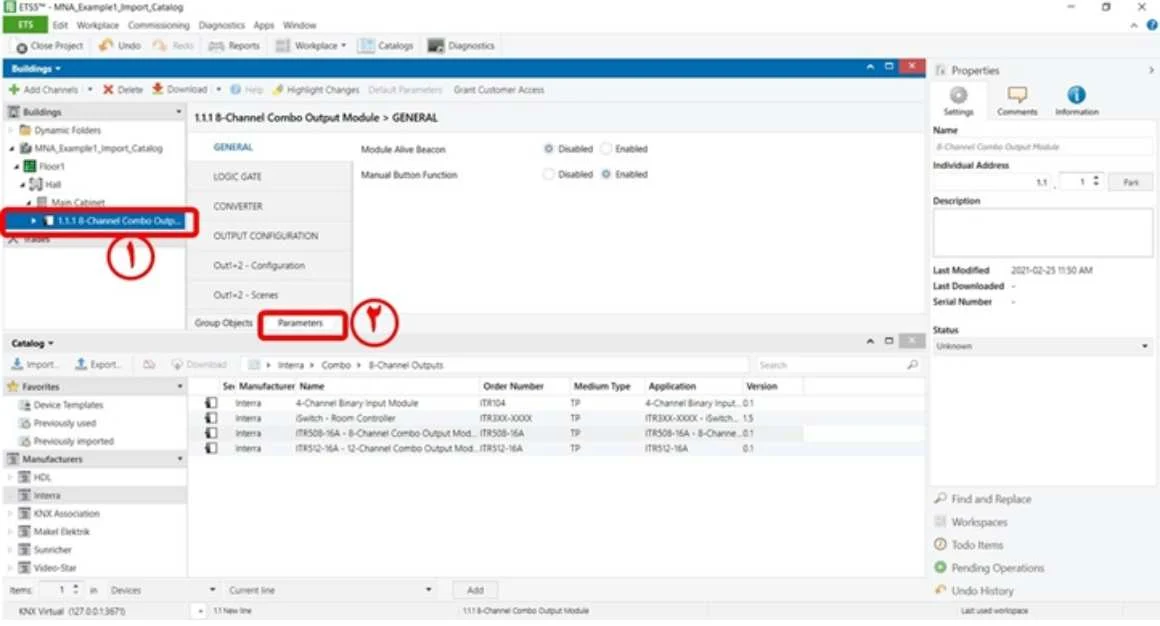This screenshot has width=1160, height=626.
Task: Click Grant Customer Access
Action: coord(499,90)
